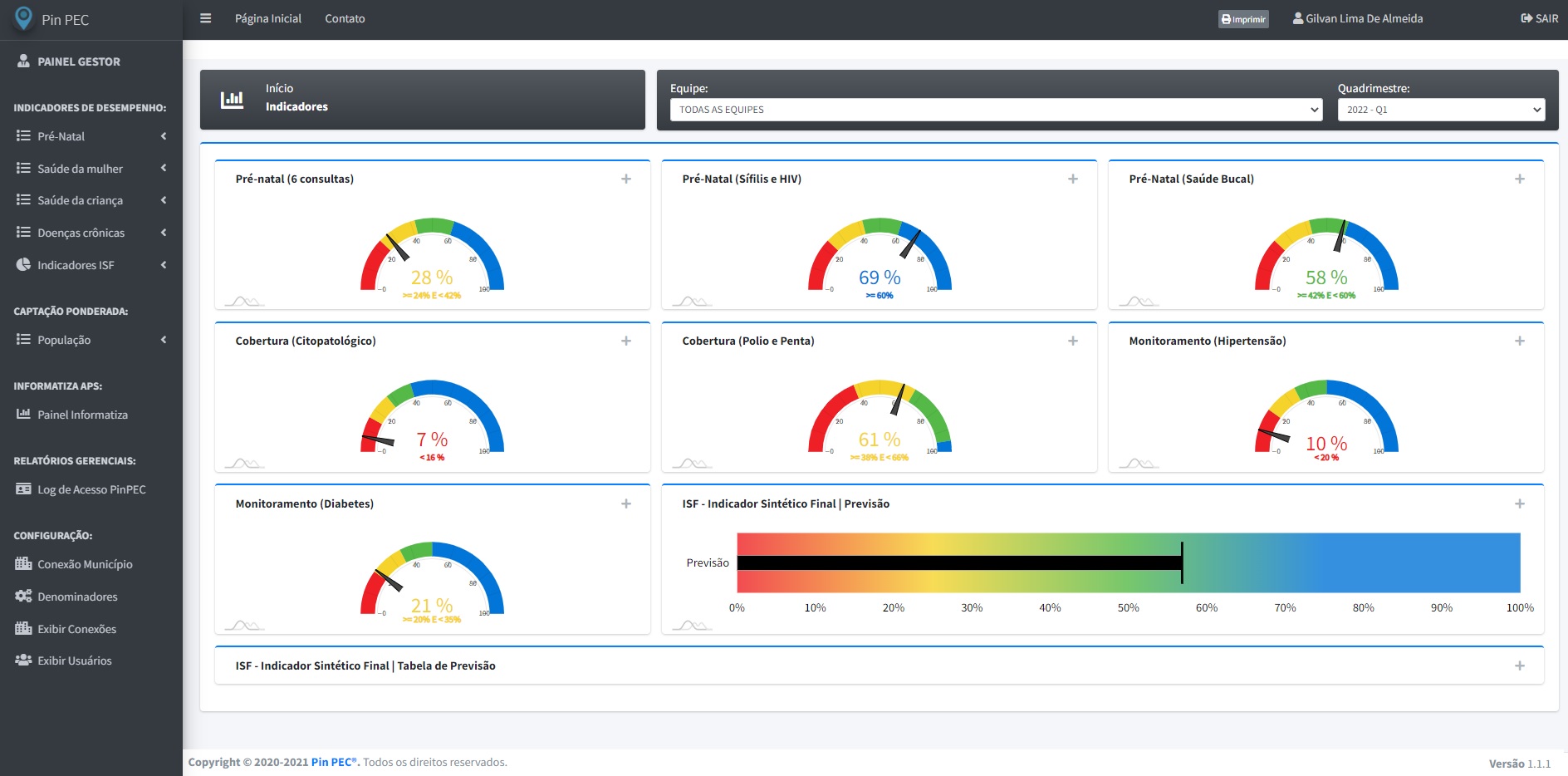
Task: Click the black Previsão progress bar
Action: coord(959,562)
